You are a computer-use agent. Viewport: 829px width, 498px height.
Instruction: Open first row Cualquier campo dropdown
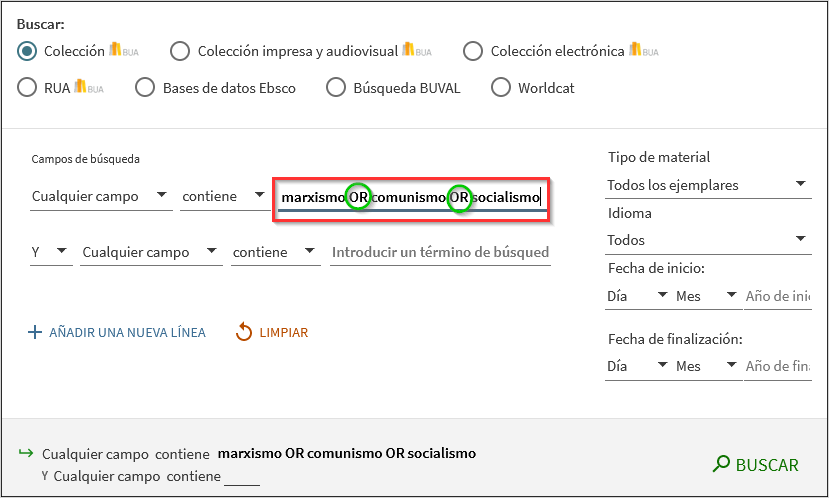pyautogui.click(x=100, y=196)
